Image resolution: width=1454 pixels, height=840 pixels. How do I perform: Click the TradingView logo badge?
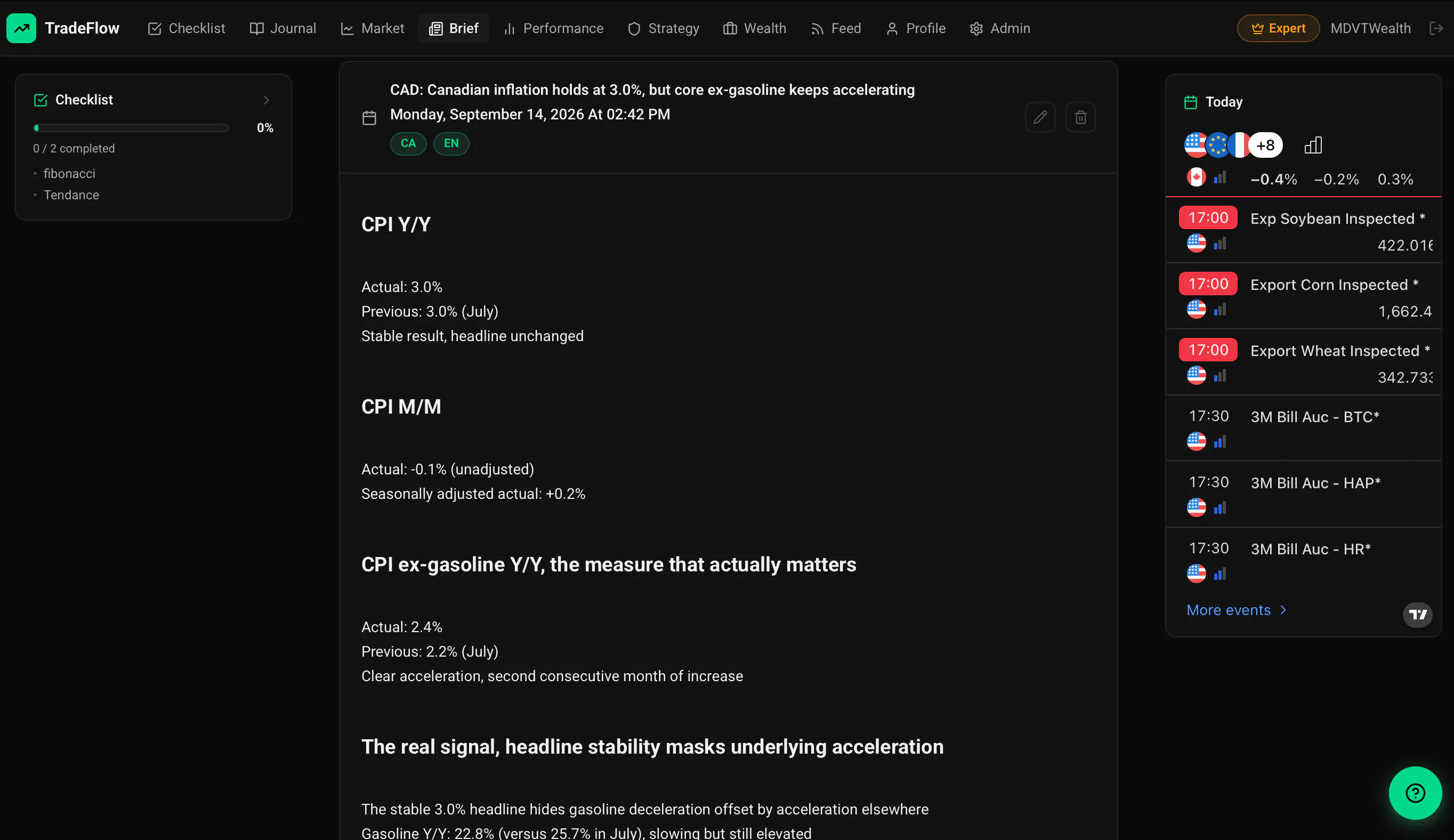1417,615
